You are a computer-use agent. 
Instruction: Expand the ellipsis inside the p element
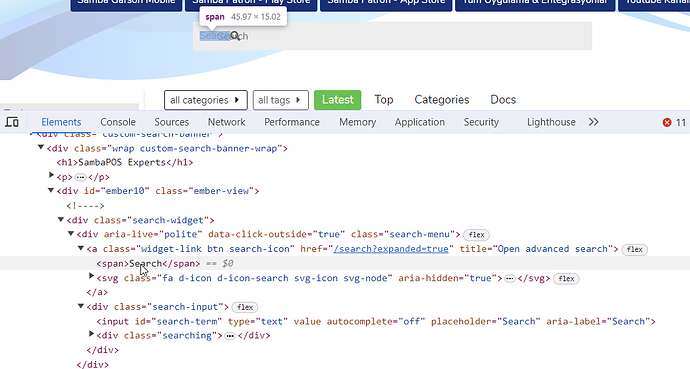pos(80,177)
